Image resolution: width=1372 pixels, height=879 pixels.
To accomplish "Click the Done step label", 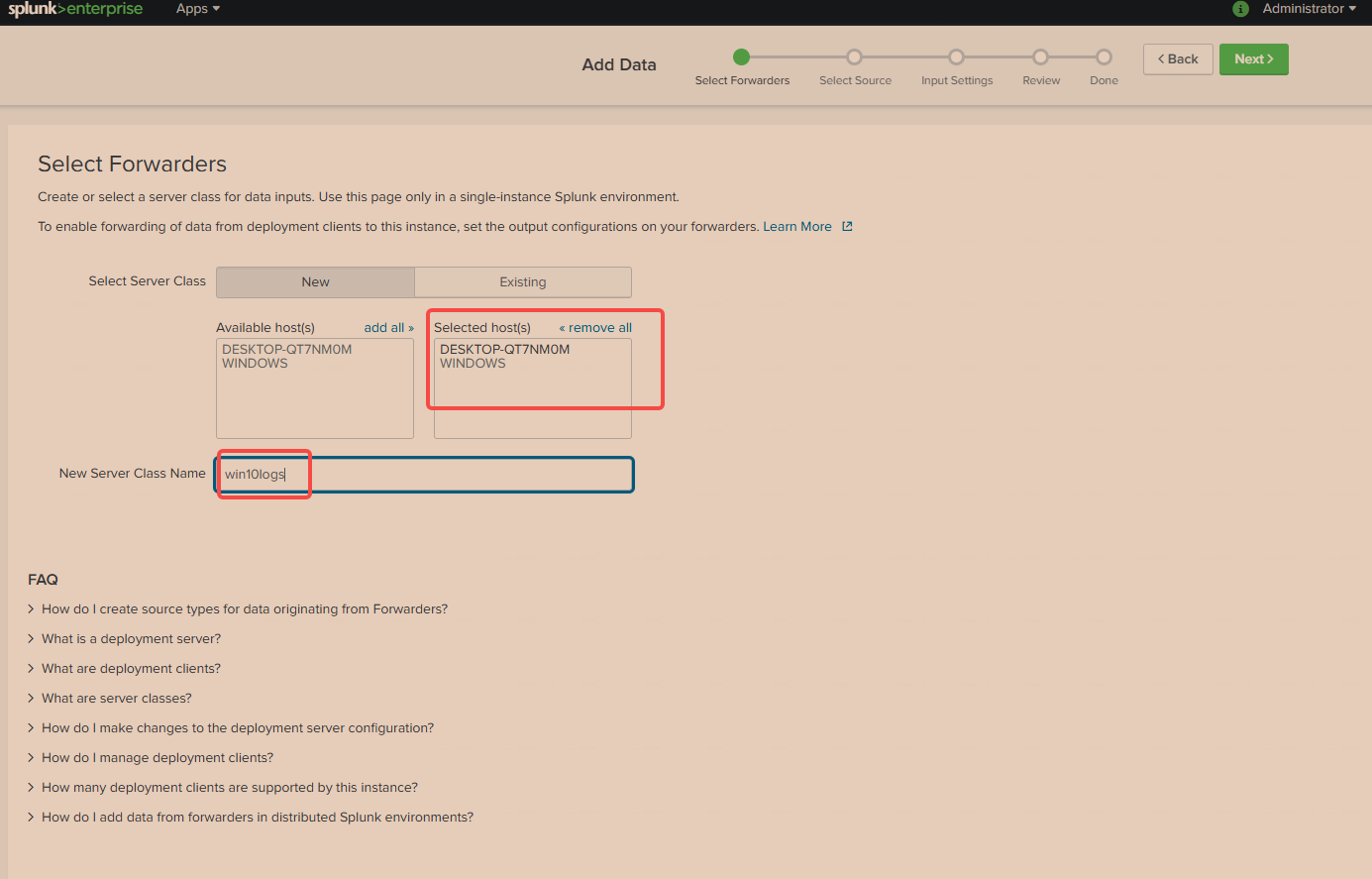I will pyautogui.click(x=1104, y=81).
